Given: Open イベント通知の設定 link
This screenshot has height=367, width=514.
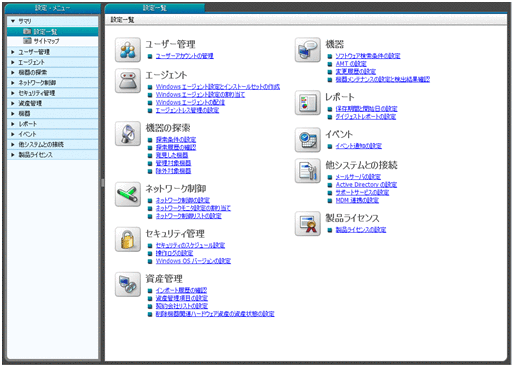Looking at the screenshot, I should click(x=359, y=146).
